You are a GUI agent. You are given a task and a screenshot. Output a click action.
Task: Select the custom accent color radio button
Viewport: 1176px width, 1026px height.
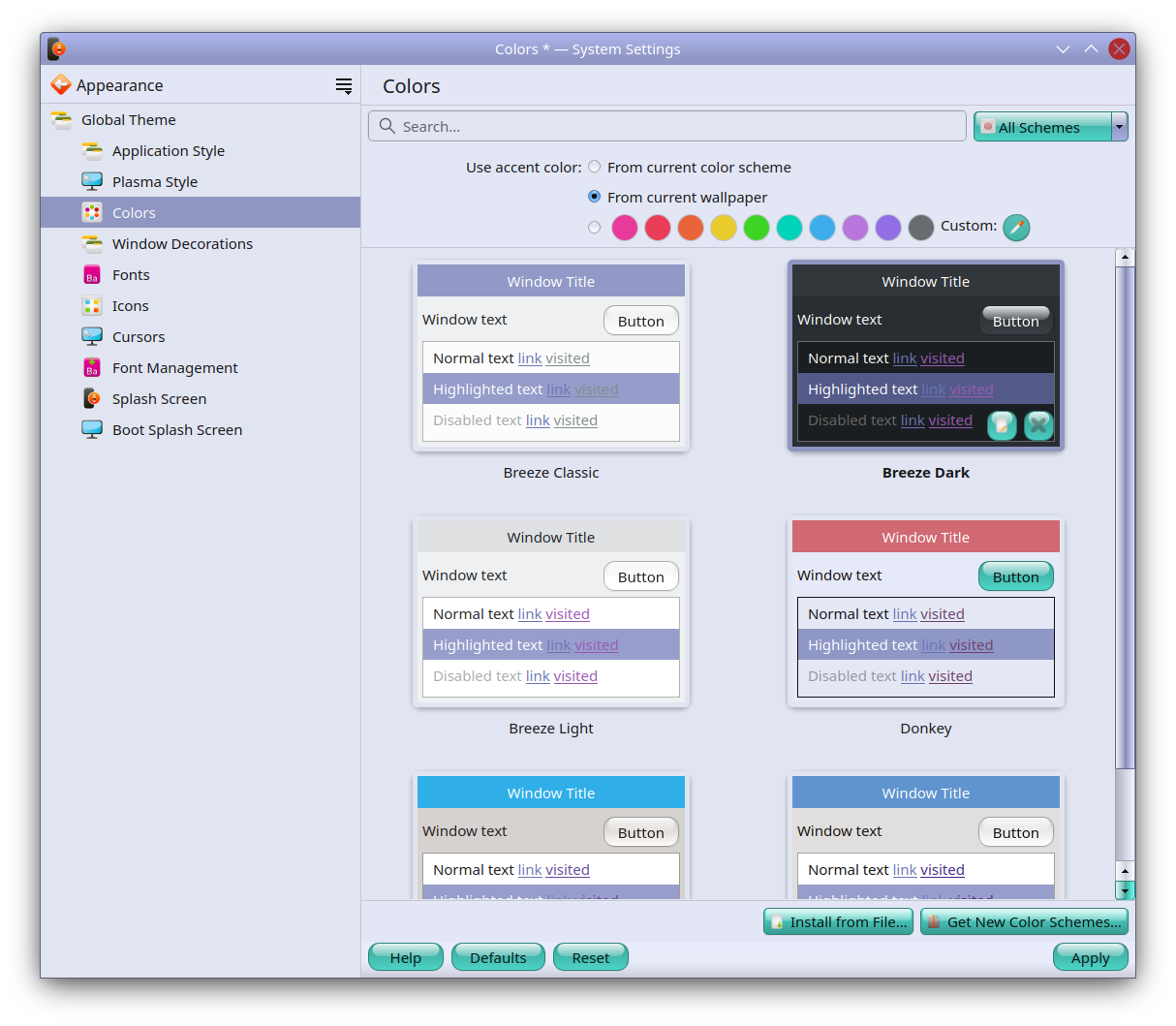click(x=595, y=228)
